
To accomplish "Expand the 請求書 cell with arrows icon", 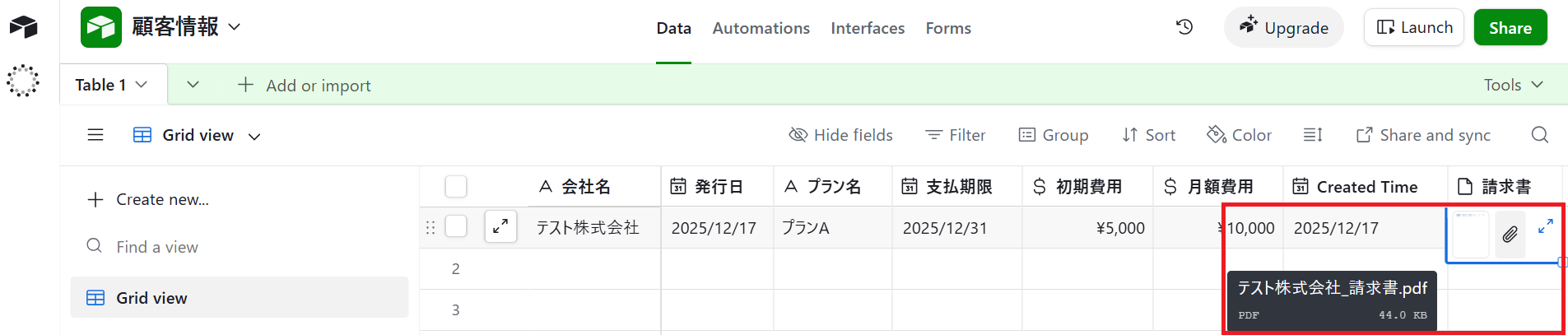I will point(1545,226).
